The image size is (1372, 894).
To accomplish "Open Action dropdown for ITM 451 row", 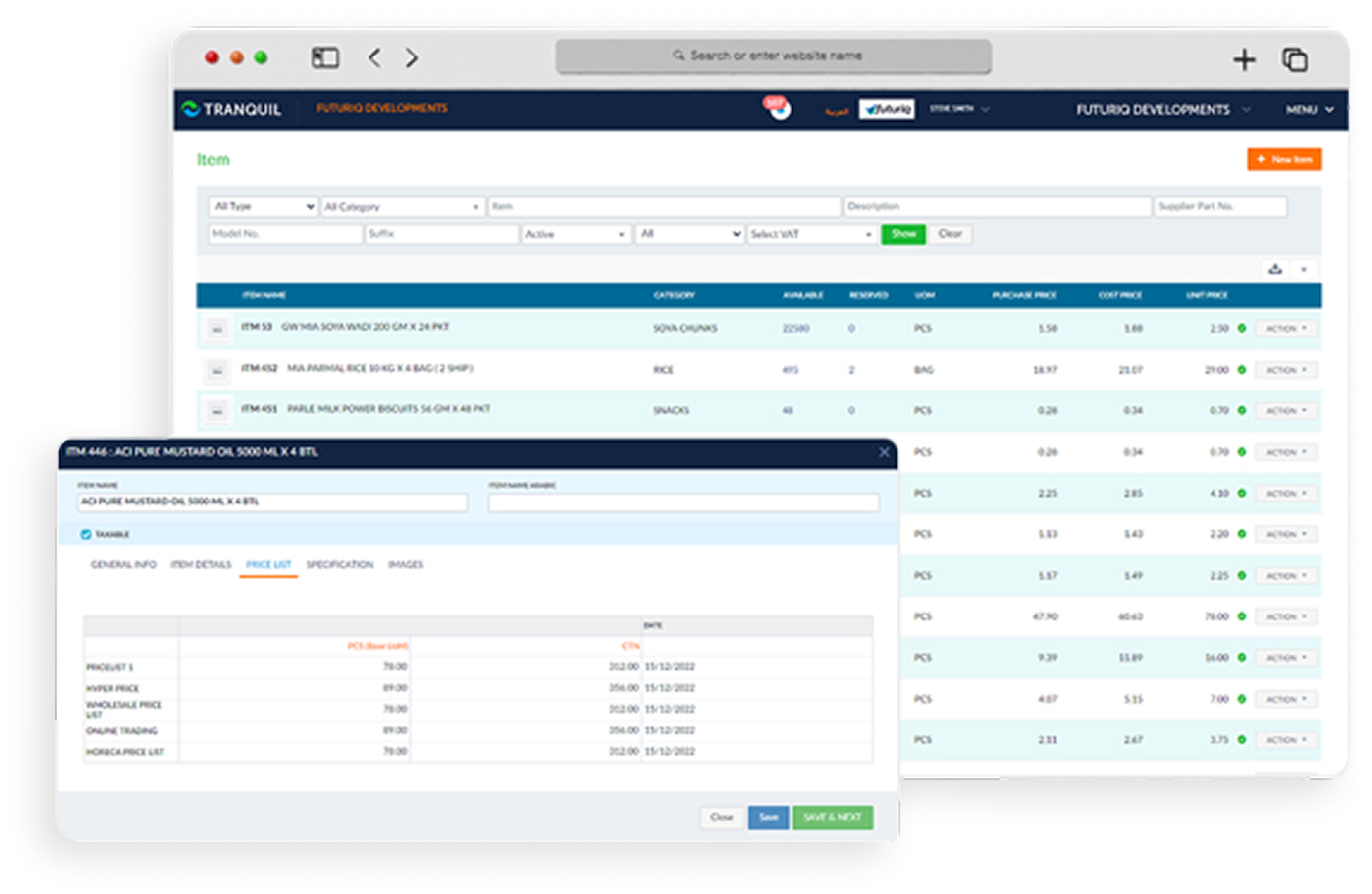I will (x=1286, y=411).
